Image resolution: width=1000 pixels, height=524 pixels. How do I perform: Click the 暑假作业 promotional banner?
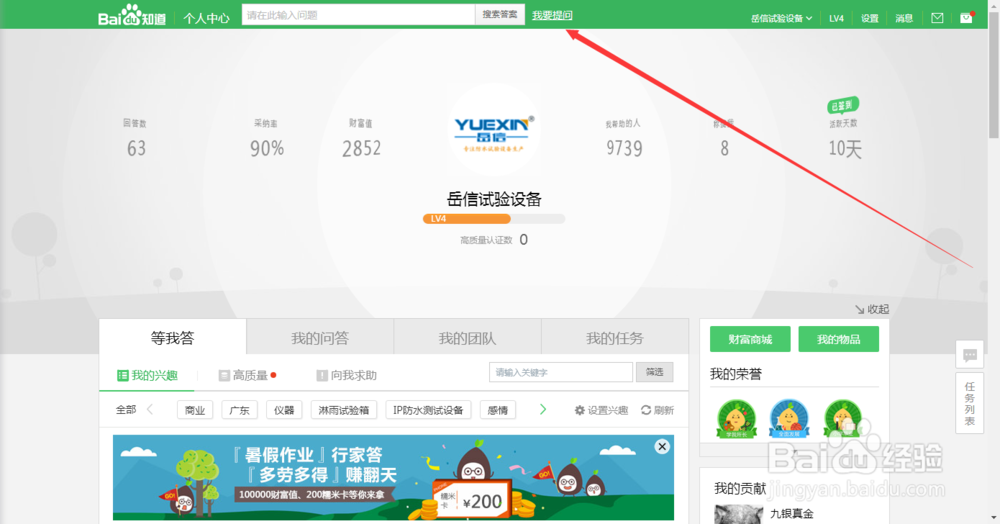pyautogui.click(x=393, y=477)
